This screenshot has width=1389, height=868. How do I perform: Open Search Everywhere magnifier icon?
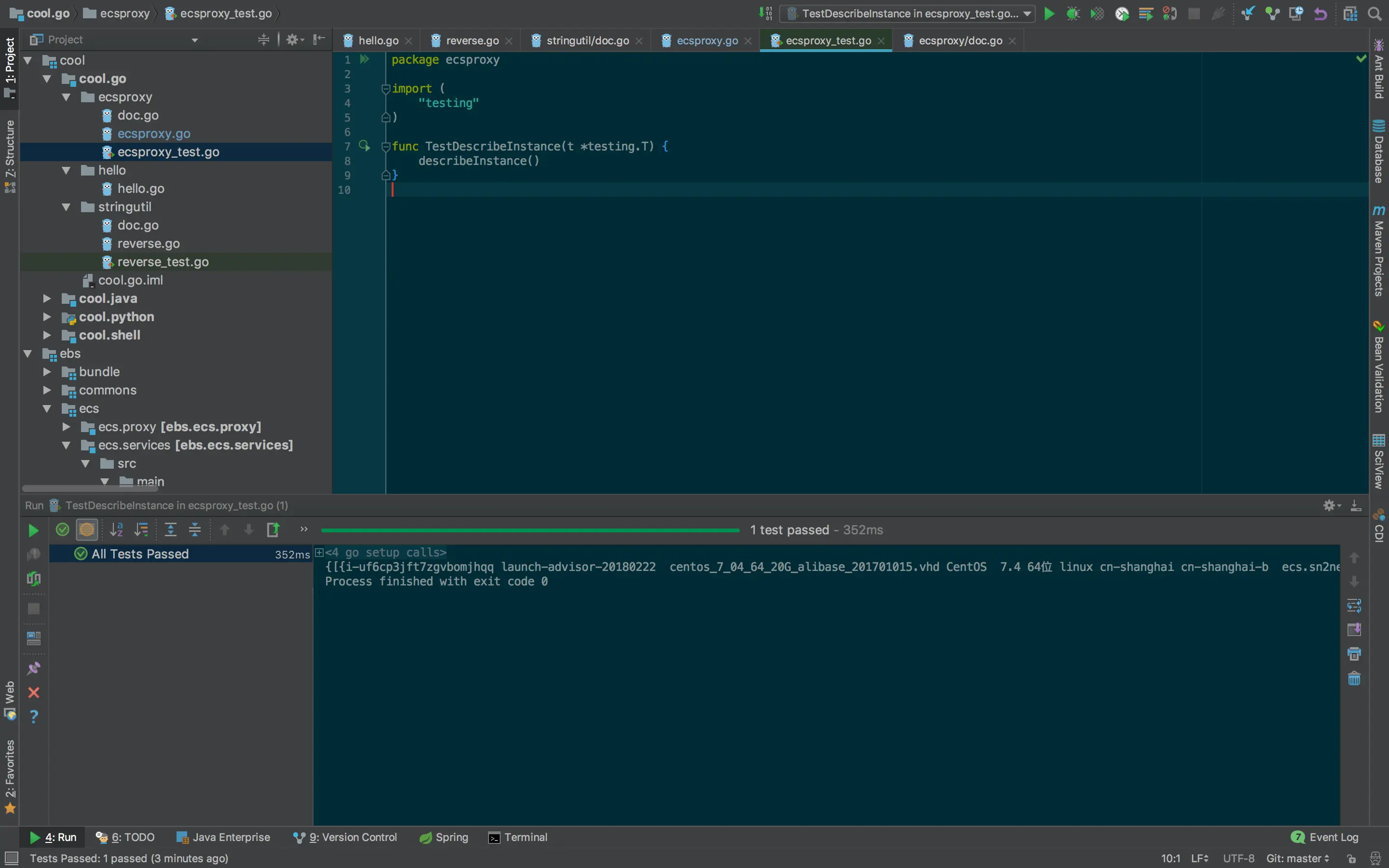point(1374,13)
